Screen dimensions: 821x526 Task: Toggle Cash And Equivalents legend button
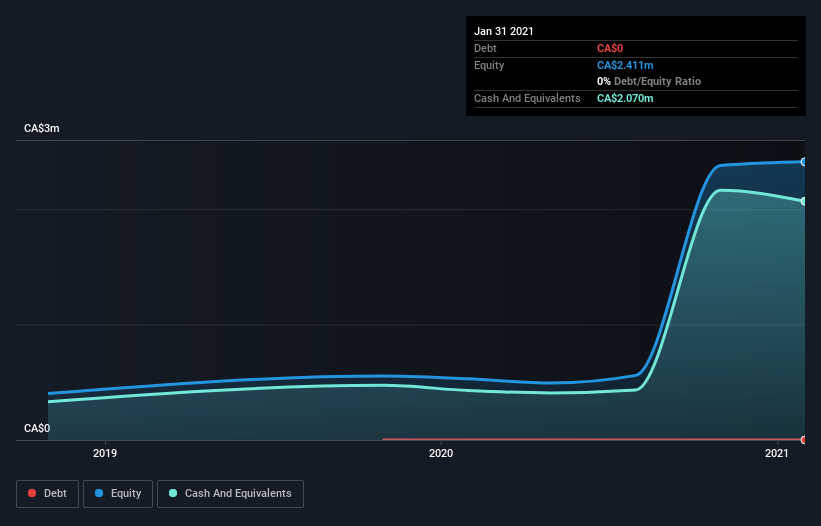click(230, 494)
